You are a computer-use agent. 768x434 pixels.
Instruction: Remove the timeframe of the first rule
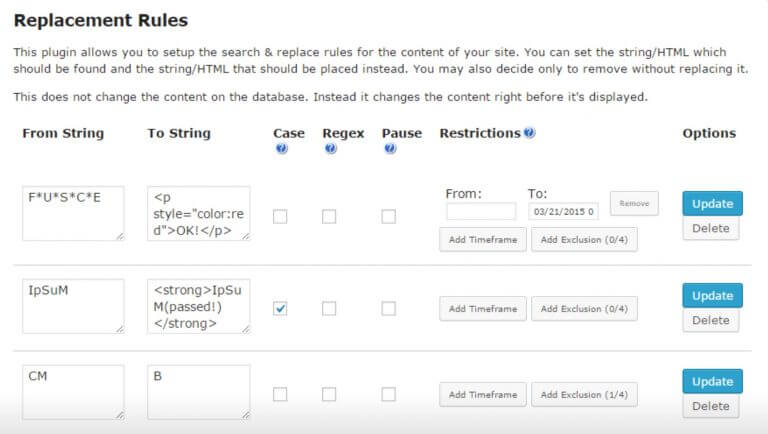tap(634, 203)
